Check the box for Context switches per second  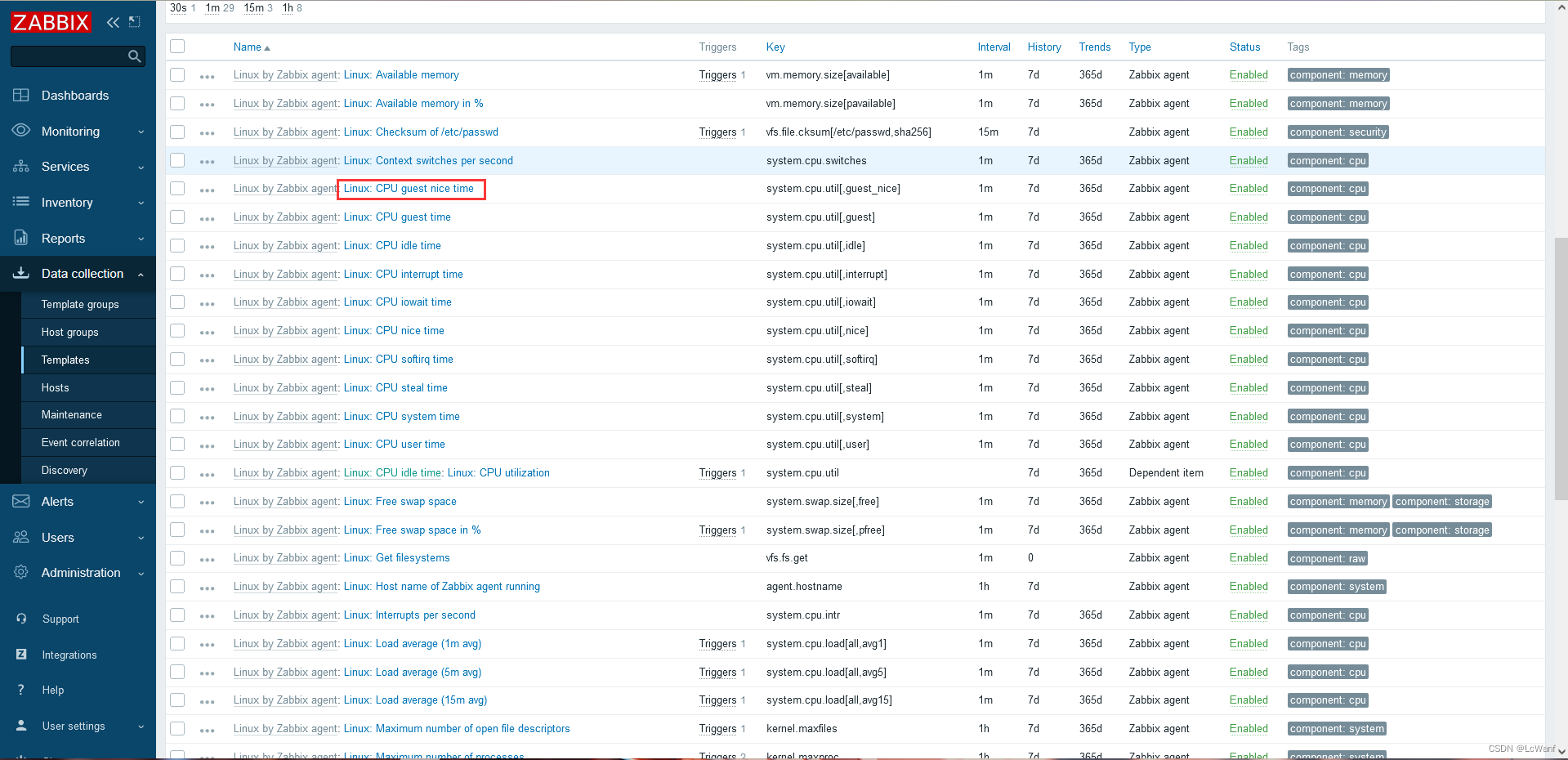(x=177, y=160)
